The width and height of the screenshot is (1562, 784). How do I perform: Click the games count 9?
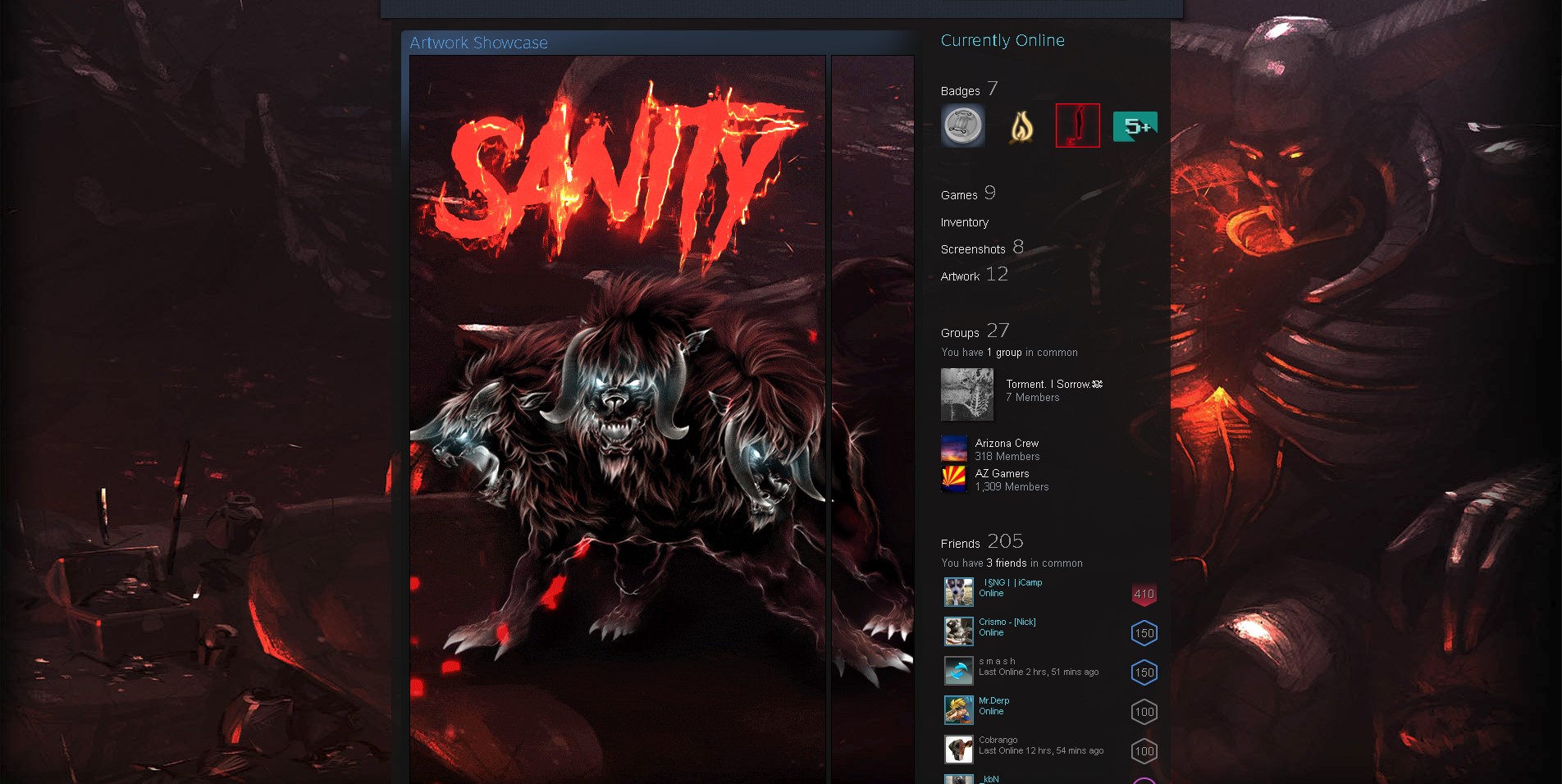point(990,193)
